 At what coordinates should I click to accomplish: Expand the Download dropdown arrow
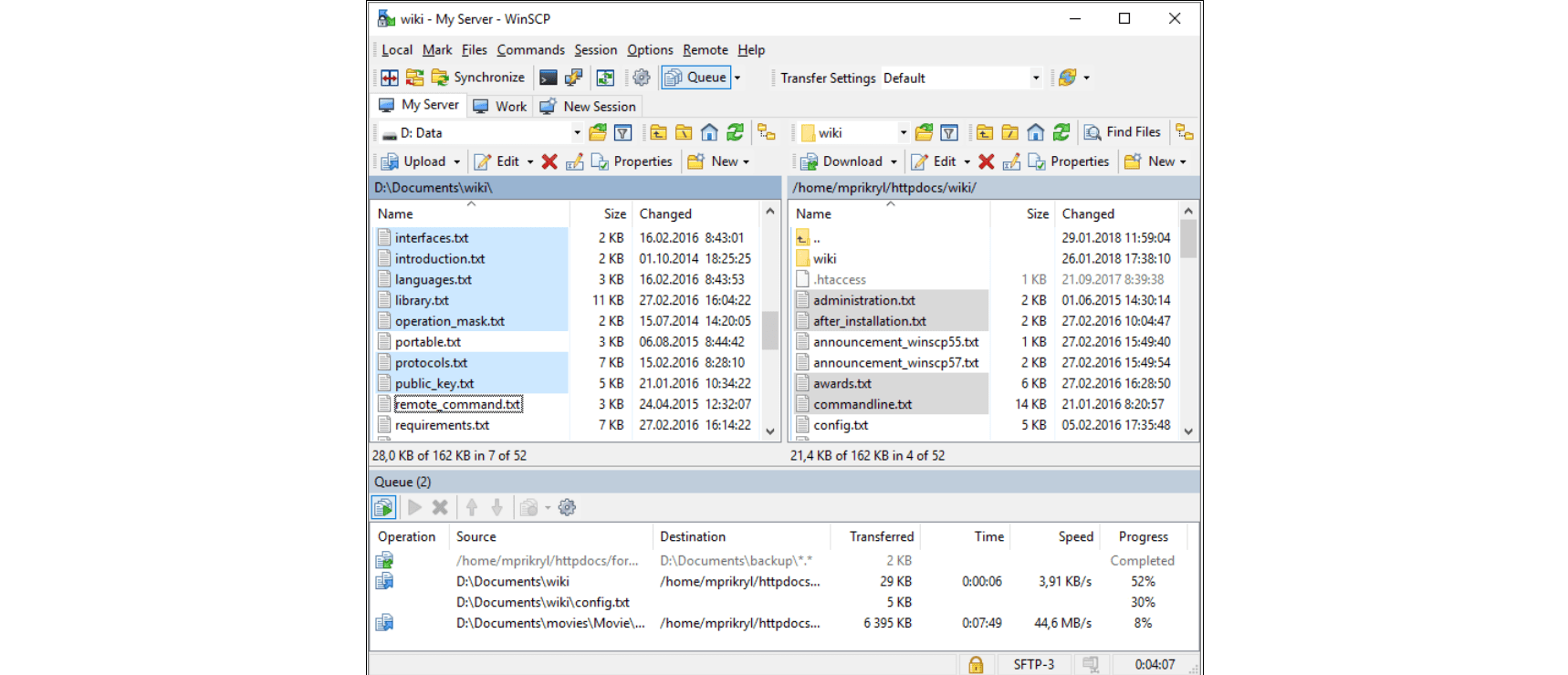894,162
